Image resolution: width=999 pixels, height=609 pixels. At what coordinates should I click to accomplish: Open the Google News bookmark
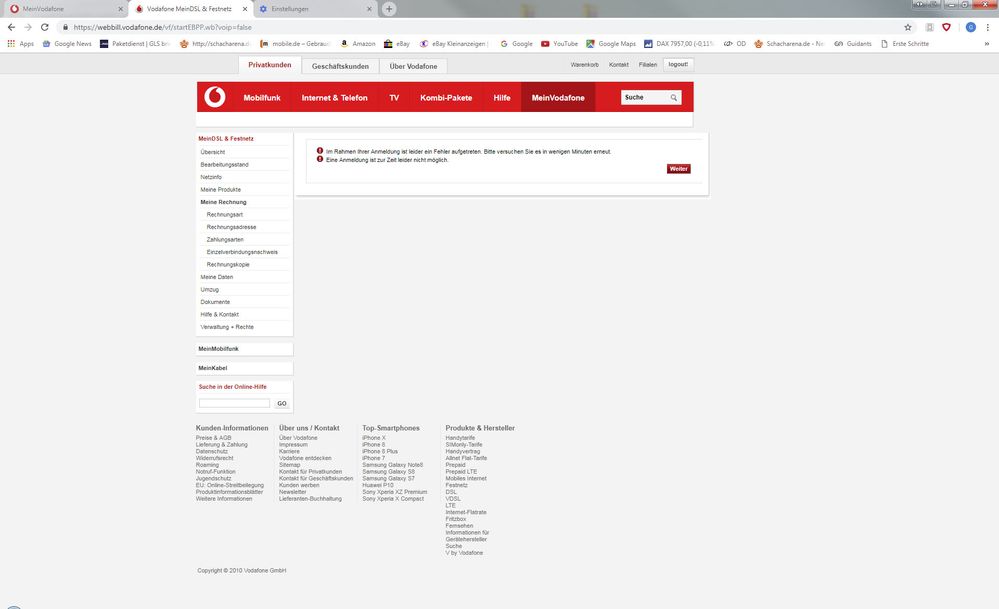click(x=67, y=43)
